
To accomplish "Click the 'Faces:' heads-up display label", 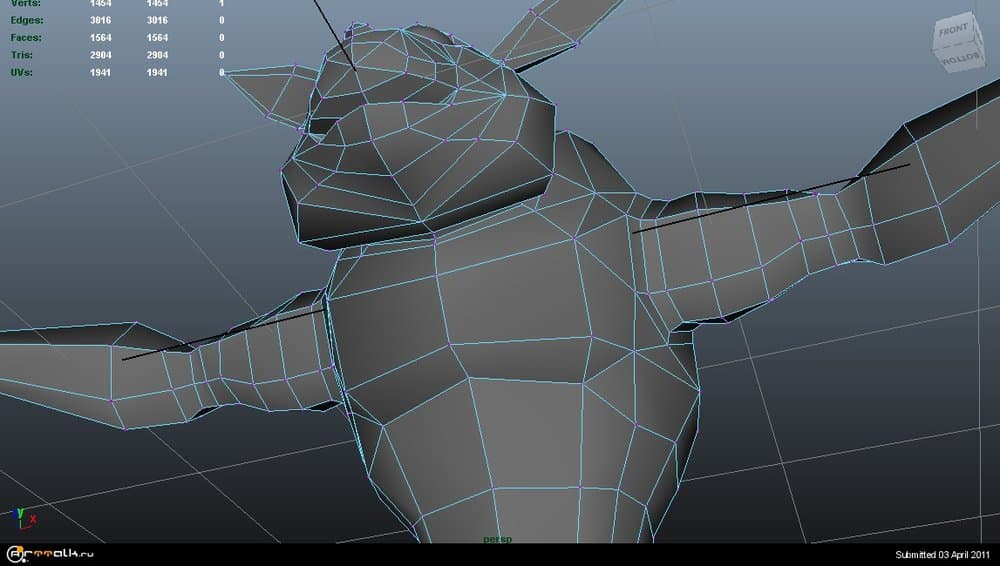I will click(x=26, y=38).
